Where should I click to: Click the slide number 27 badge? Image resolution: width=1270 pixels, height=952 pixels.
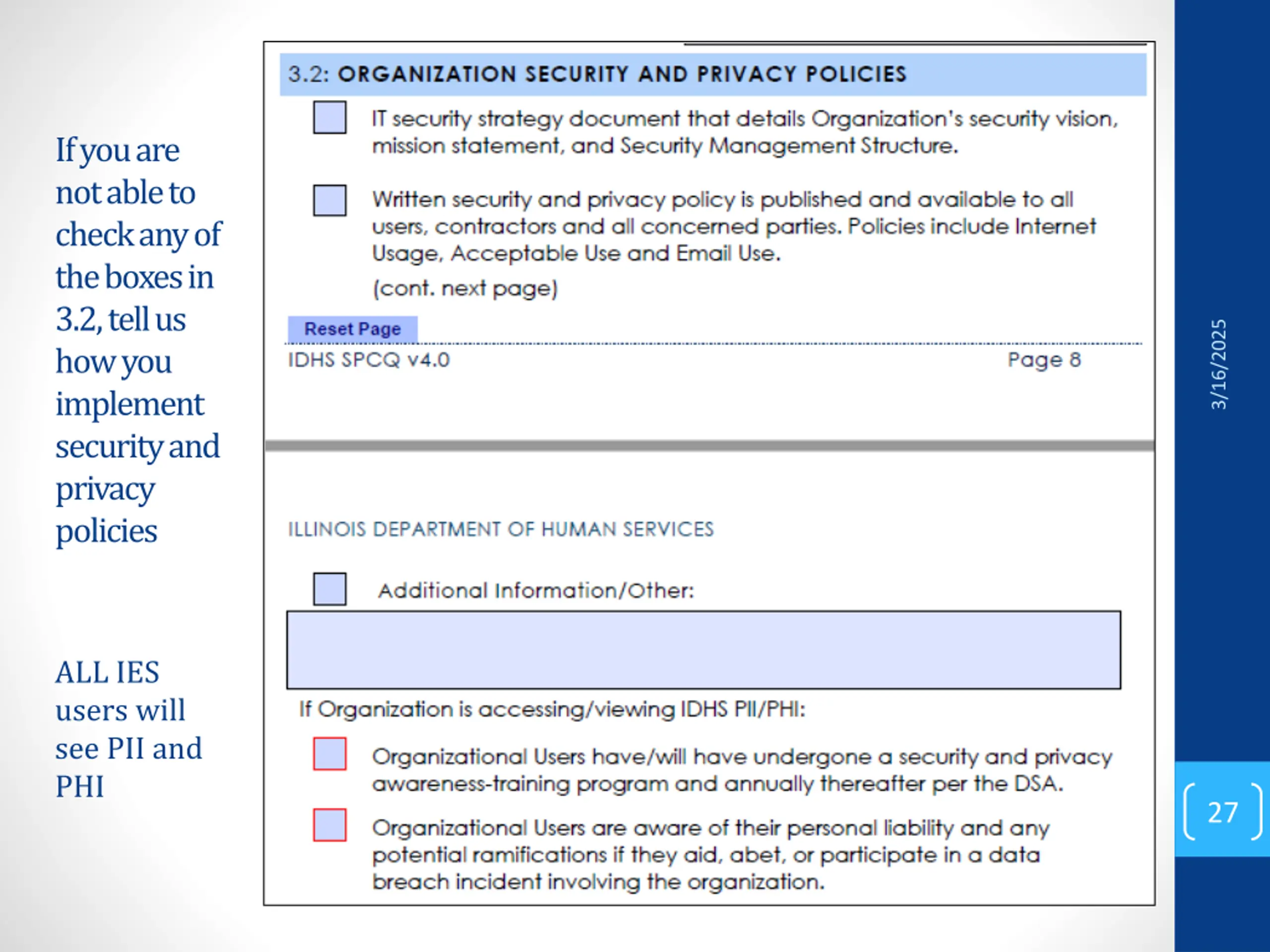pyautogui.click(x=1222, y=811)
